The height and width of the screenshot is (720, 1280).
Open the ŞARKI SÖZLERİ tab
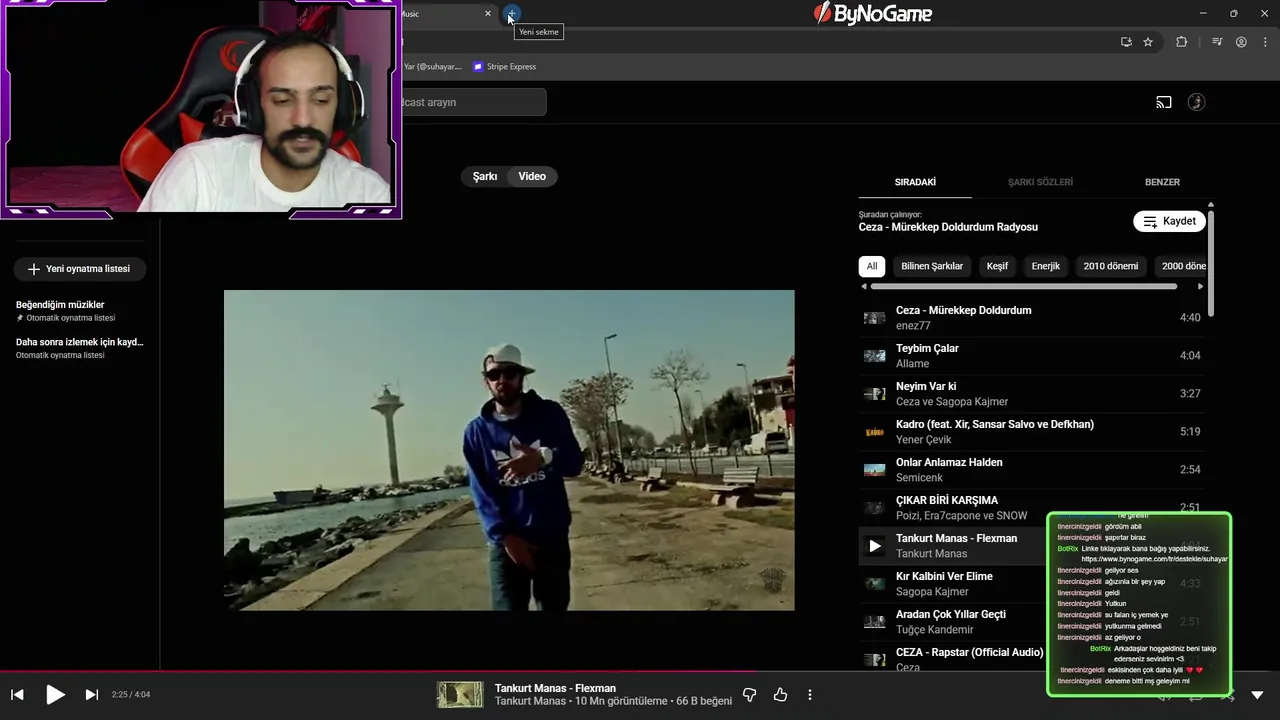1040,182
